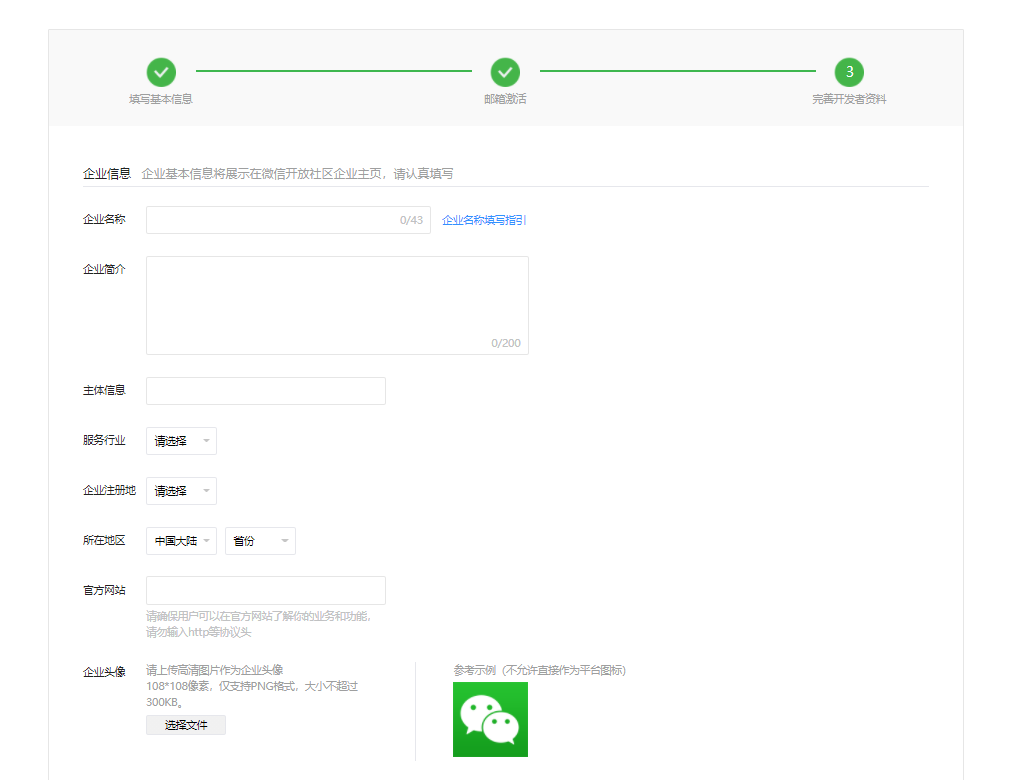Screen dimensions: 1036x780
Task: Click the WeChat logo example image
Action: [490, 719]
